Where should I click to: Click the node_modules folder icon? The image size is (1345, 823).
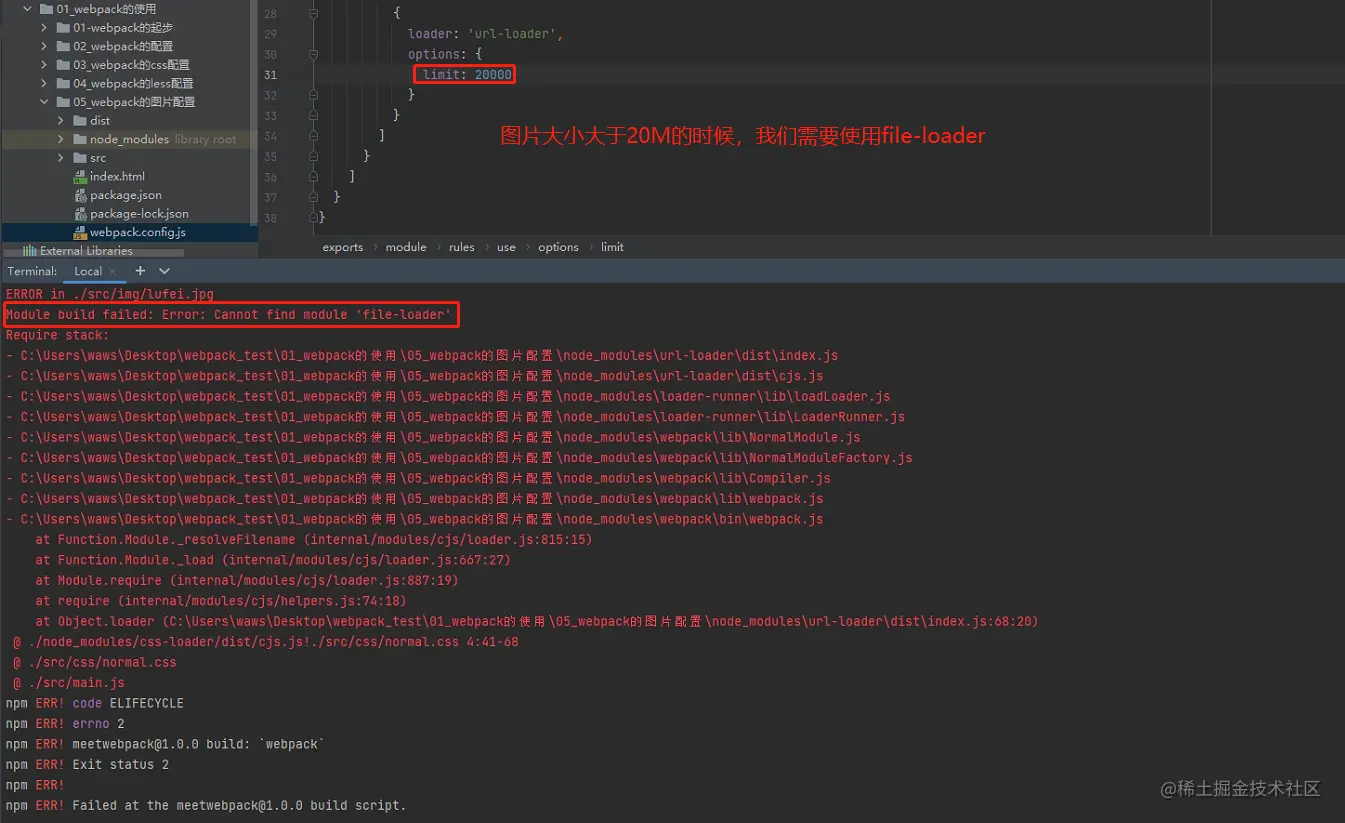(80, 139)
